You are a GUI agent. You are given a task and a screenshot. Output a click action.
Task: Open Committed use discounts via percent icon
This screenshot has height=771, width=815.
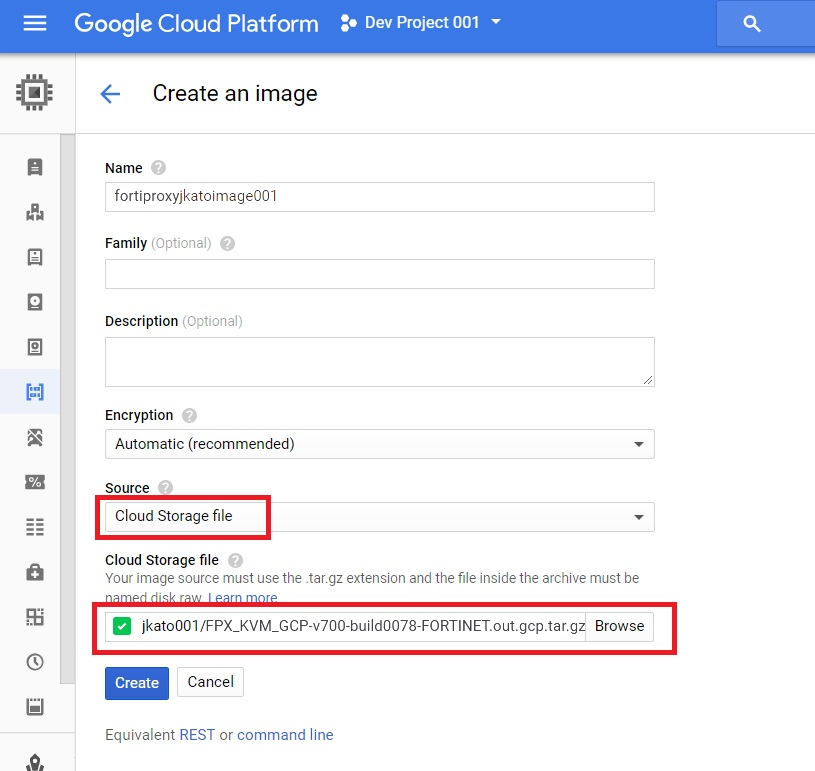(35, 482)
